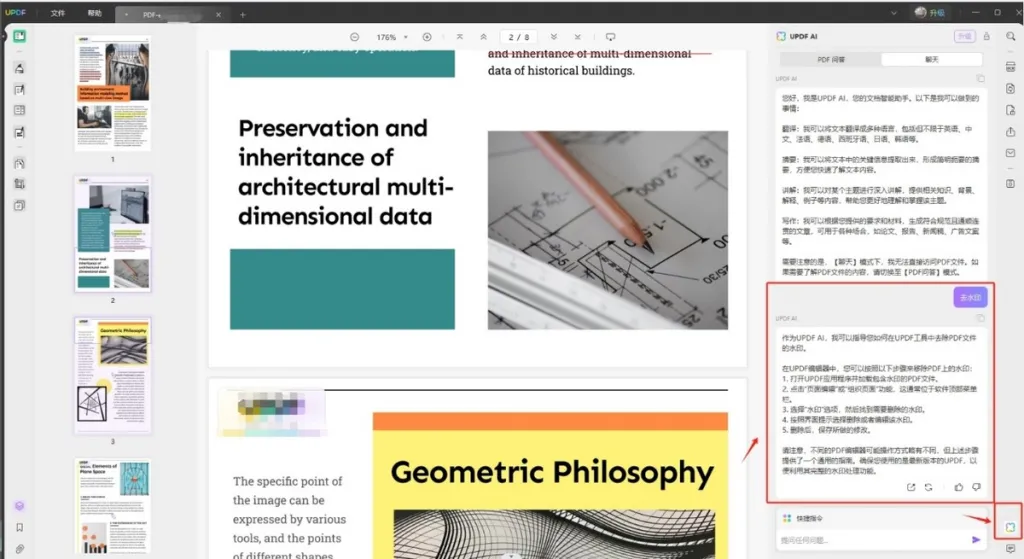
Task: Select page 3 thumbnail
Action: click(112, 375)
